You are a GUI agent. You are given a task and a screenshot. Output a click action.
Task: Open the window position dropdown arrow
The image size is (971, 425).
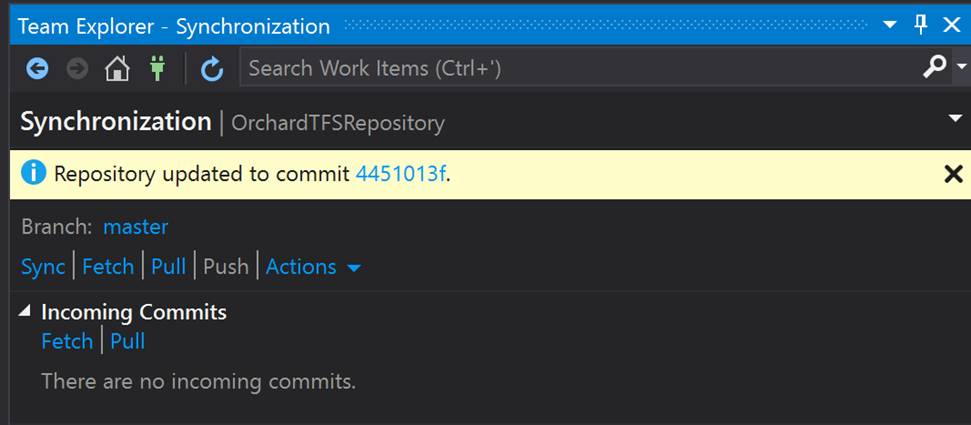click(890, 25)
